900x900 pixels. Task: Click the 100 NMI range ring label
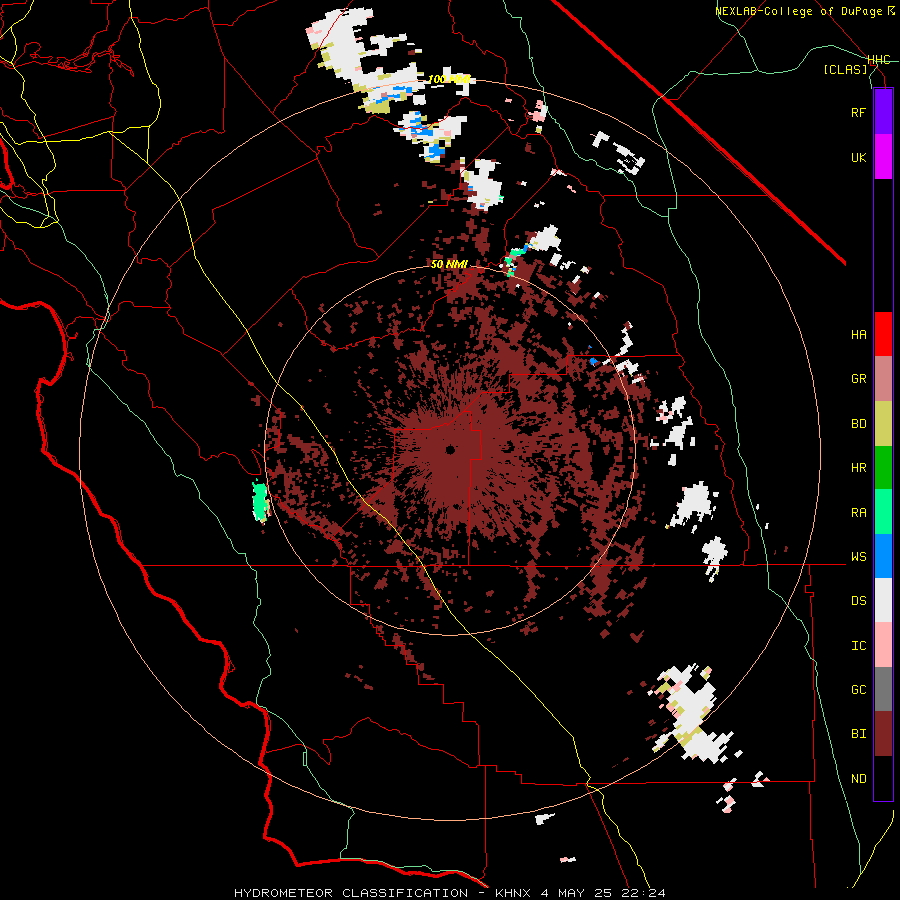449,79
